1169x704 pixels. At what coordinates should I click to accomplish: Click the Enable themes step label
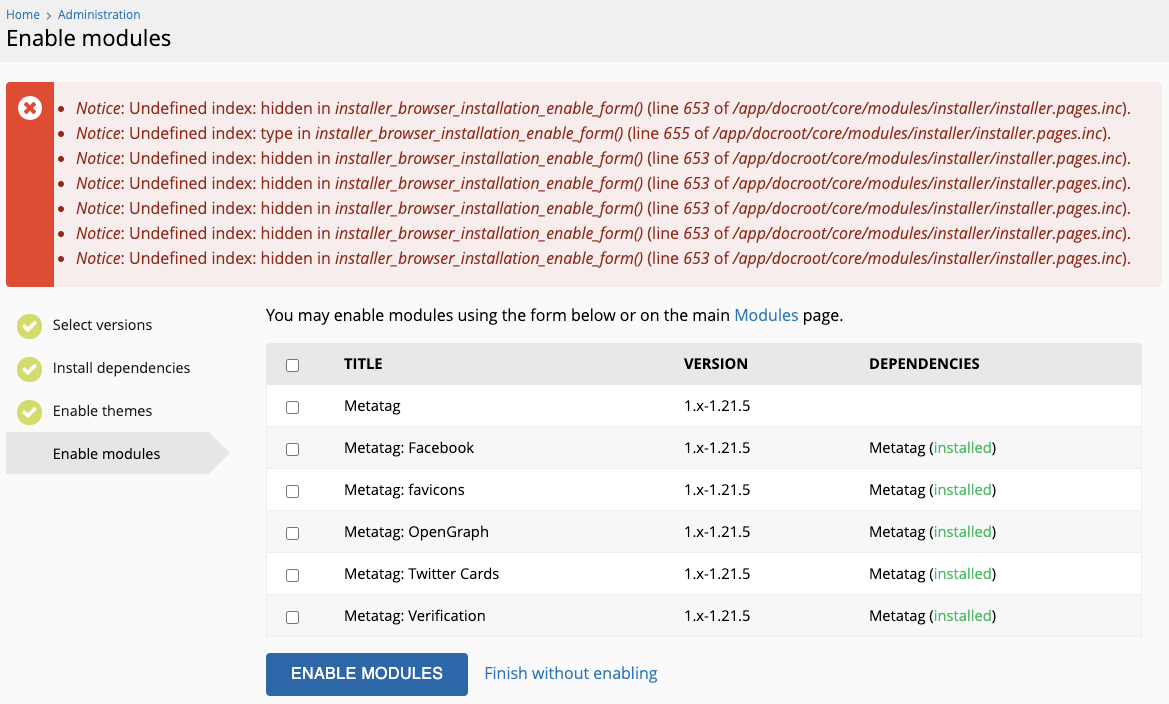click(x=102, y=411)
